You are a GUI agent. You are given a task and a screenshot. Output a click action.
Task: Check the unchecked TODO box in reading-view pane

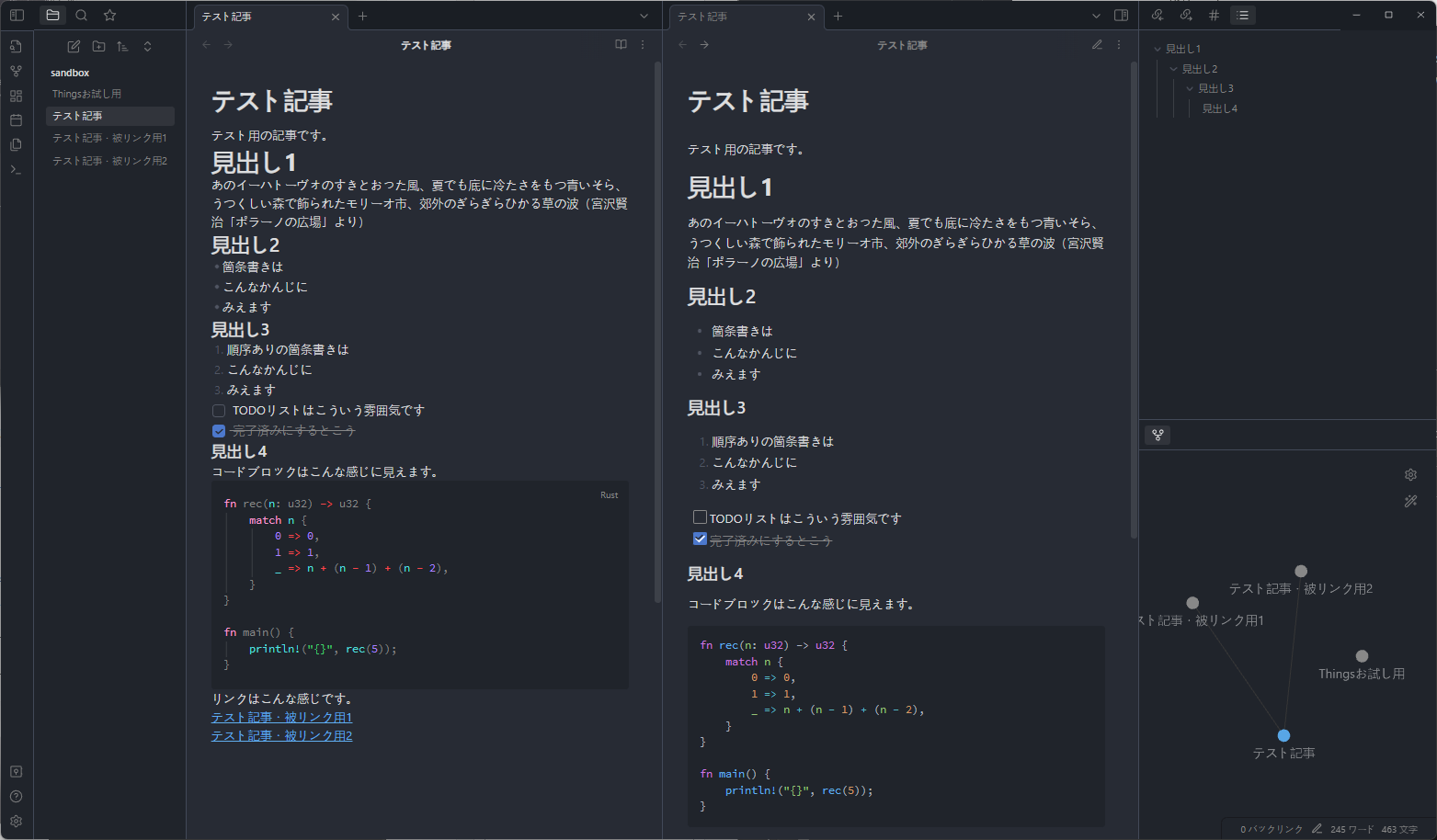(700, 517)
